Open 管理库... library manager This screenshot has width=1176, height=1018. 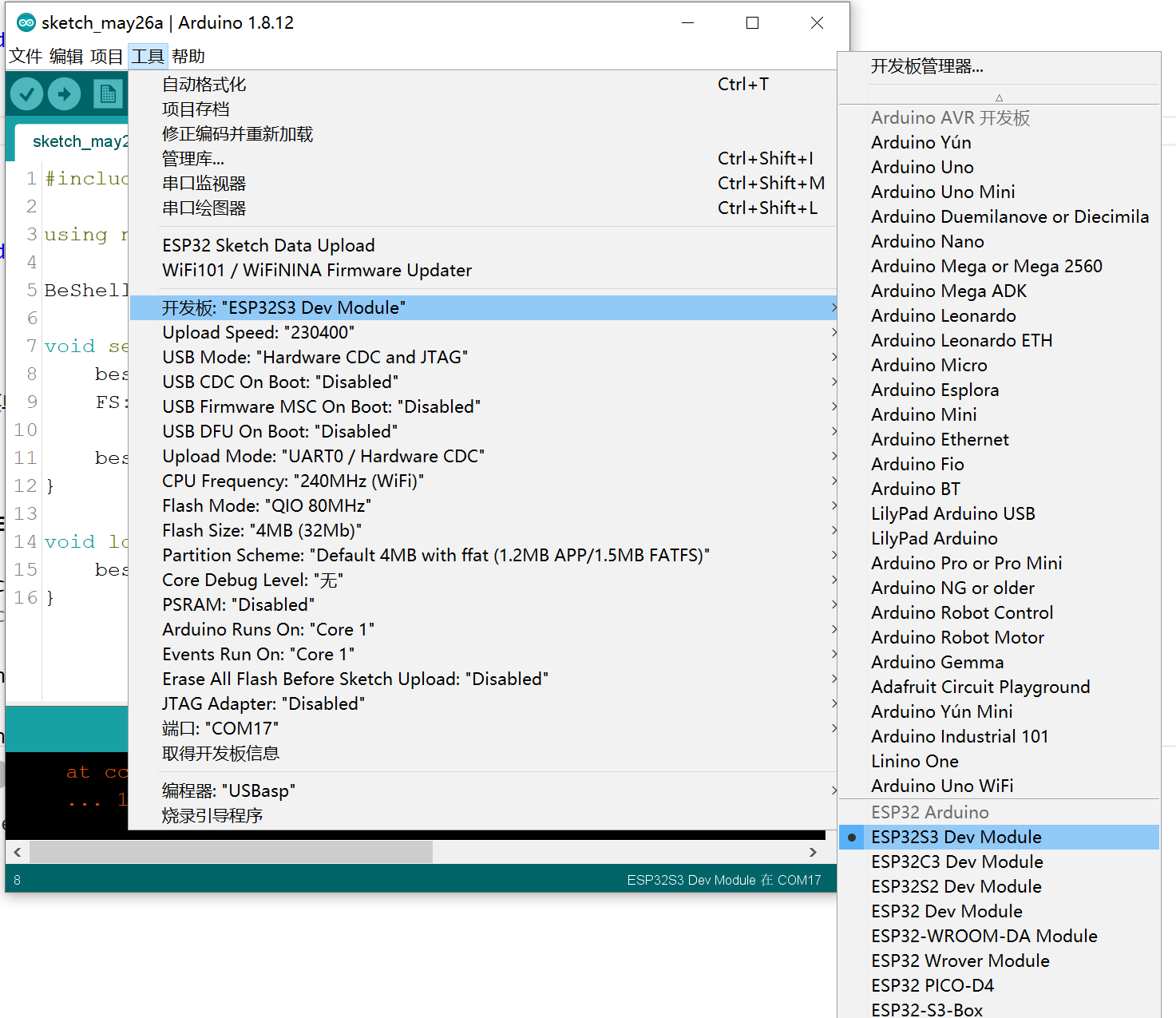point(483,159)
